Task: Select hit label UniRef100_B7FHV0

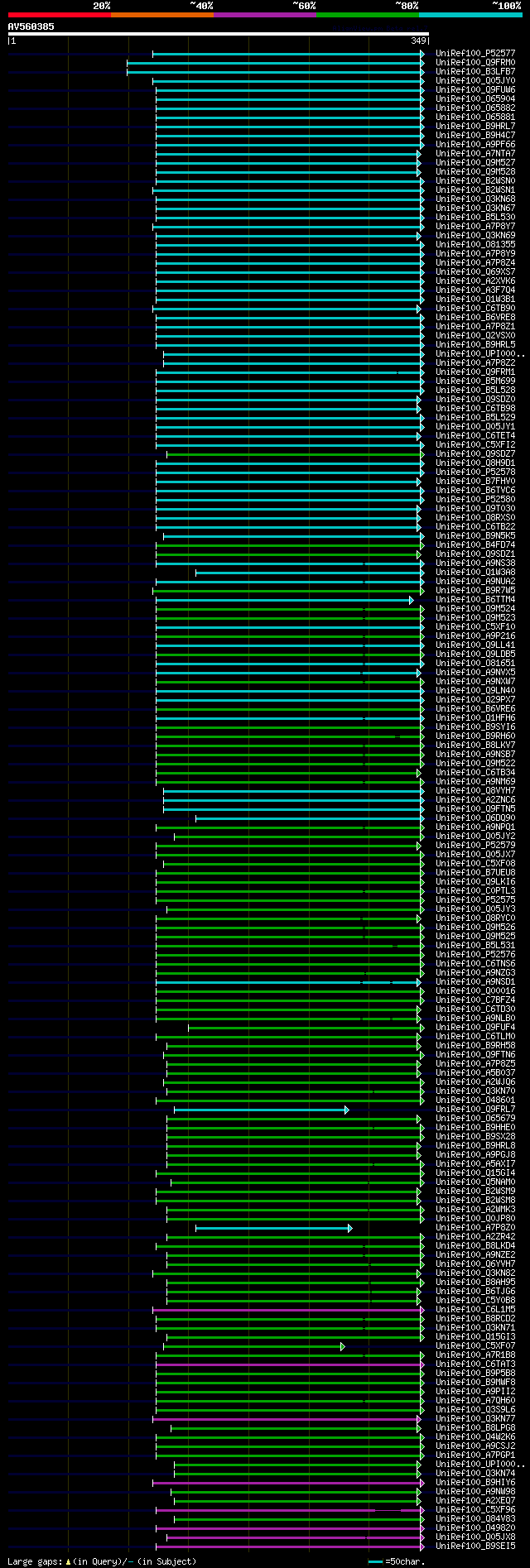Action: pos(475,481)
